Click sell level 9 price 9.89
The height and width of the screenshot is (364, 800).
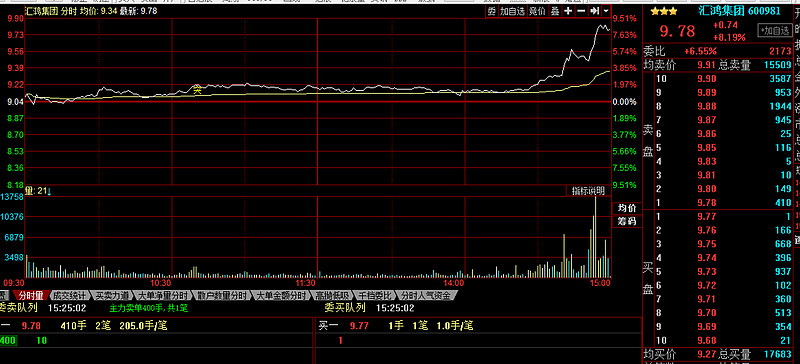[707, 92]
